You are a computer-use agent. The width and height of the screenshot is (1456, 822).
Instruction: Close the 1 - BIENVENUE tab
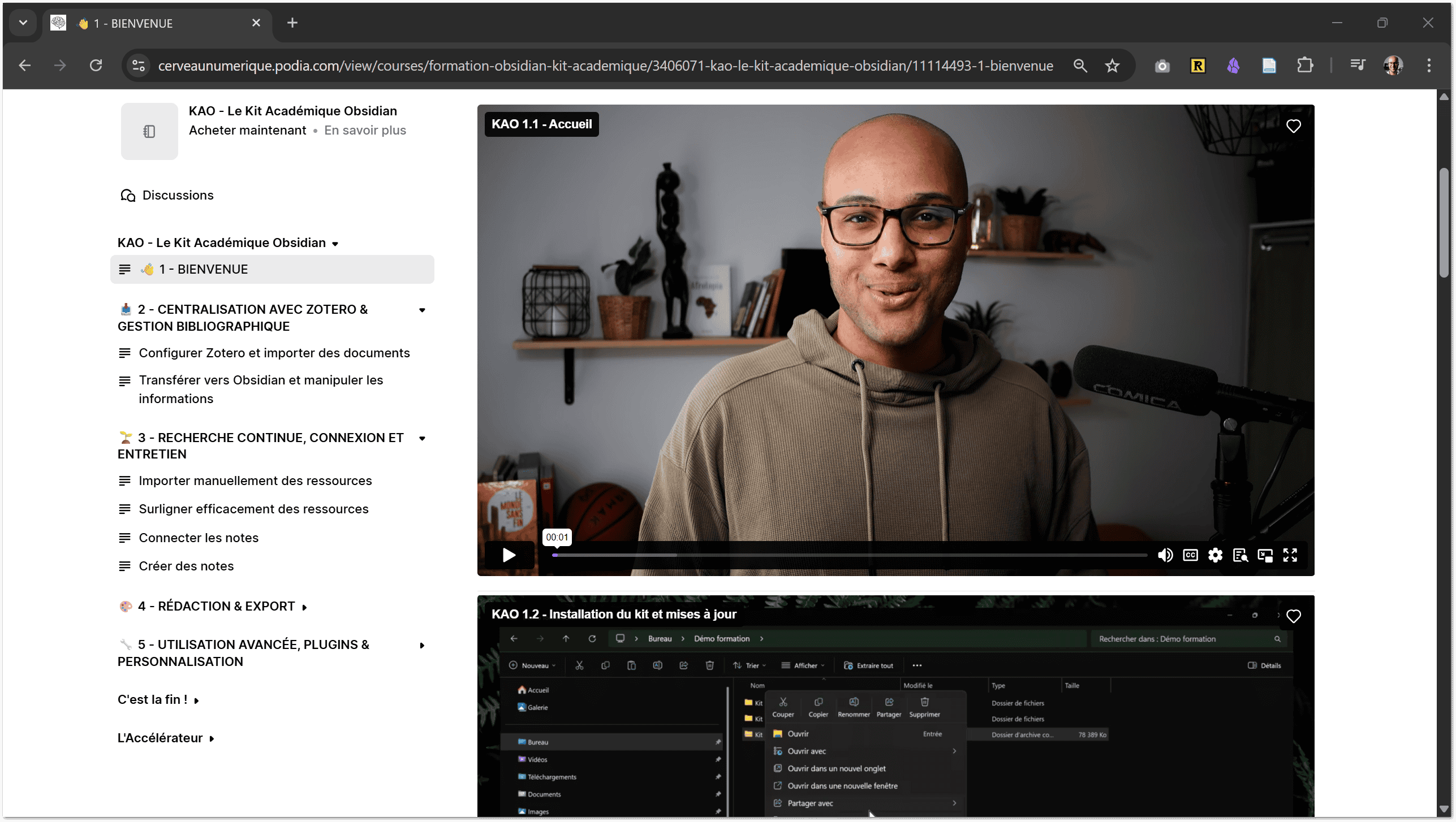coord(256,23)
